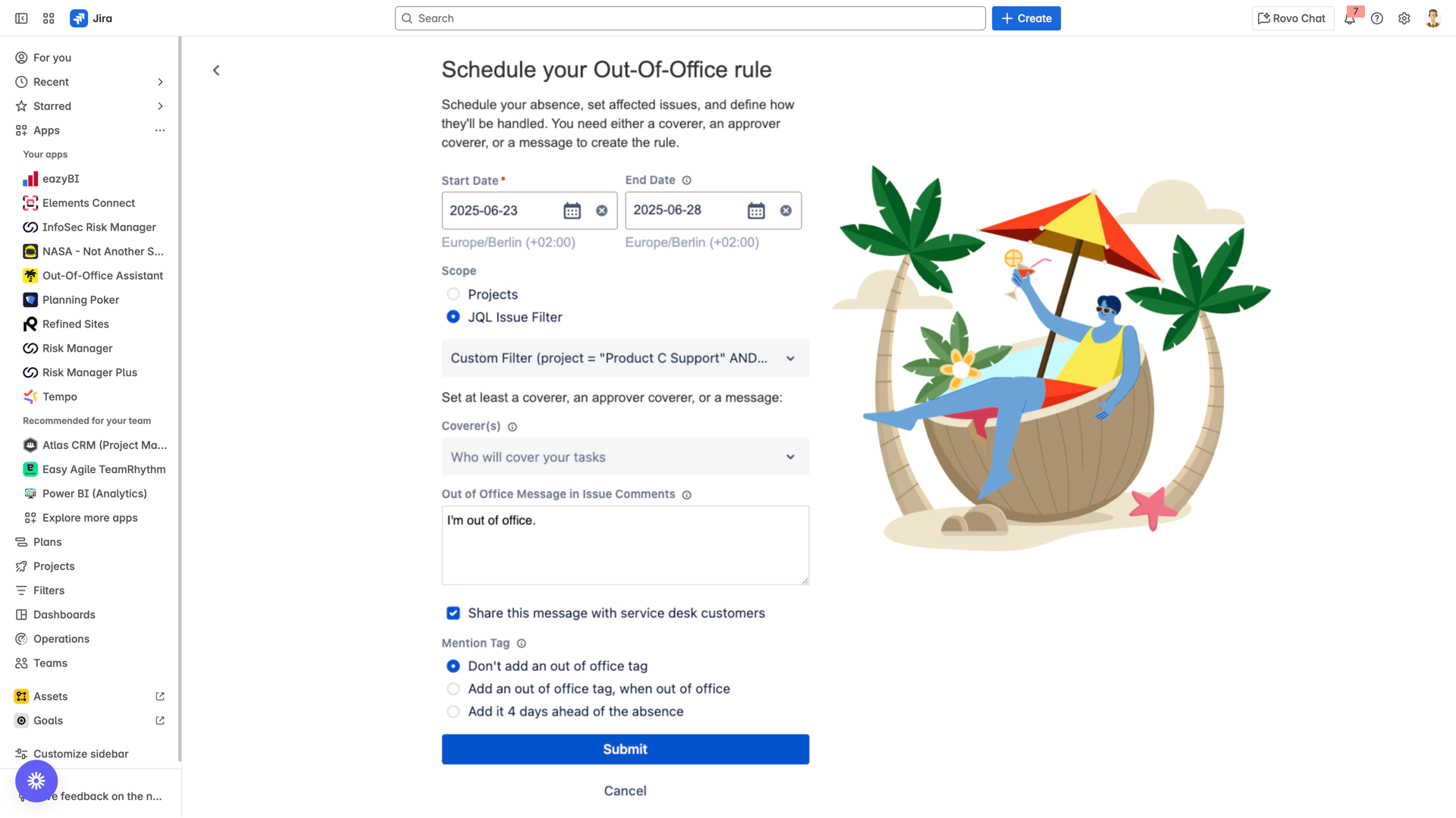Open Filters in the sidebar
Image resolution: width=1456 pixels, height=818 pixels.
49,591
